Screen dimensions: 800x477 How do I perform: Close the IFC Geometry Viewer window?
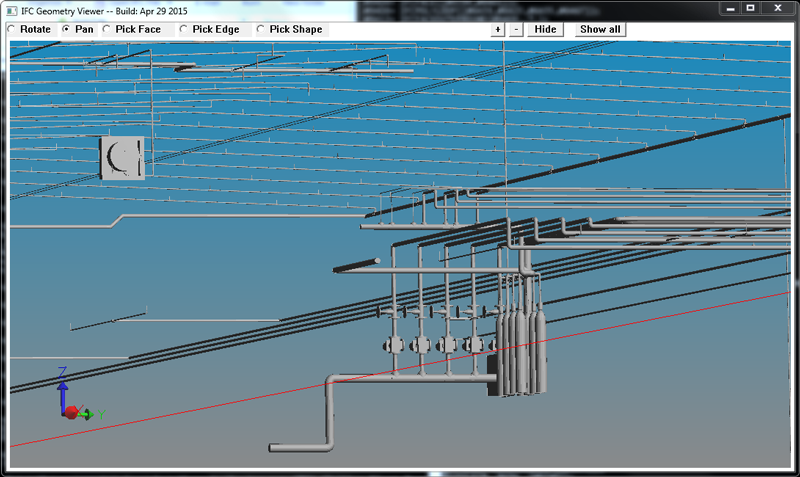pos(778,8)
